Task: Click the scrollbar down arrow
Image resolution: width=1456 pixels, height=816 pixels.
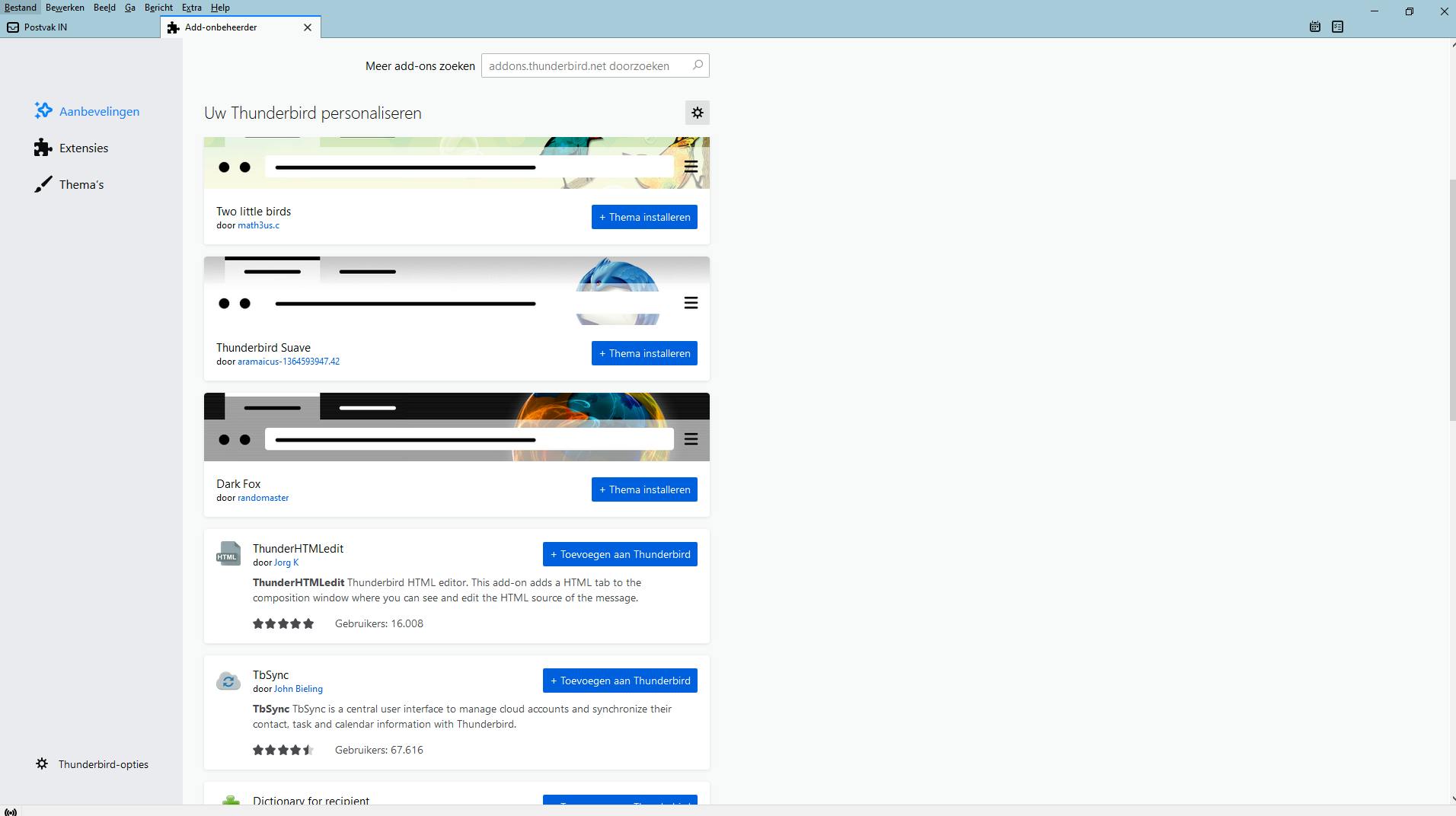Action: click(1452, 798)
